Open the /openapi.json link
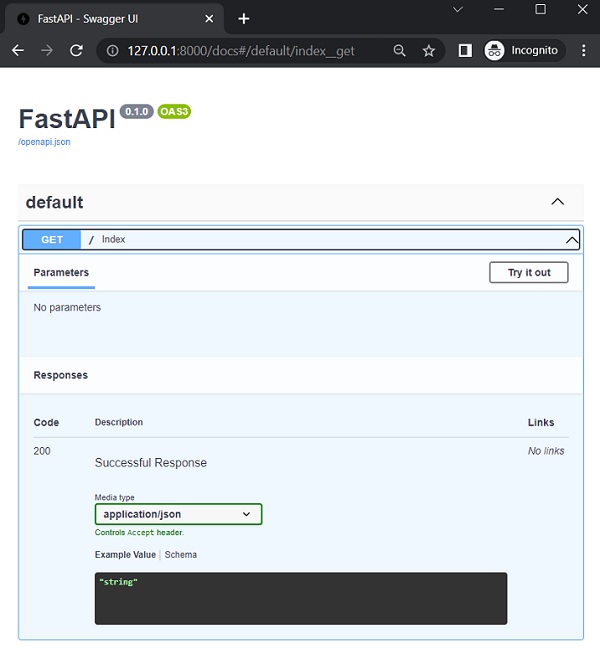600x654 pixels. click(x=44, y=142)
